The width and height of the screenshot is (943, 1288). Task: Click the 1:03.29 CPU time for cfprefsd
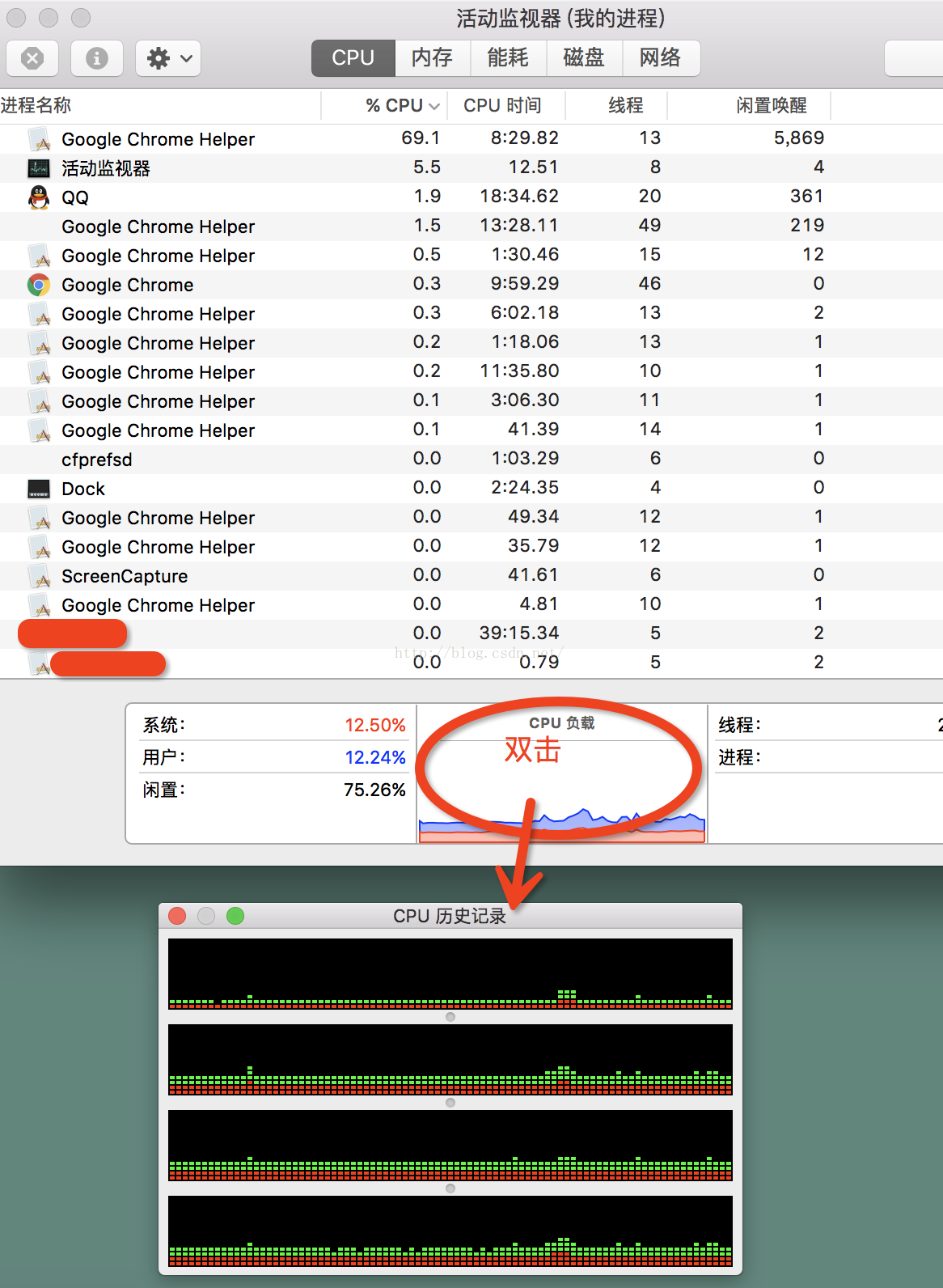click(525, 459)
